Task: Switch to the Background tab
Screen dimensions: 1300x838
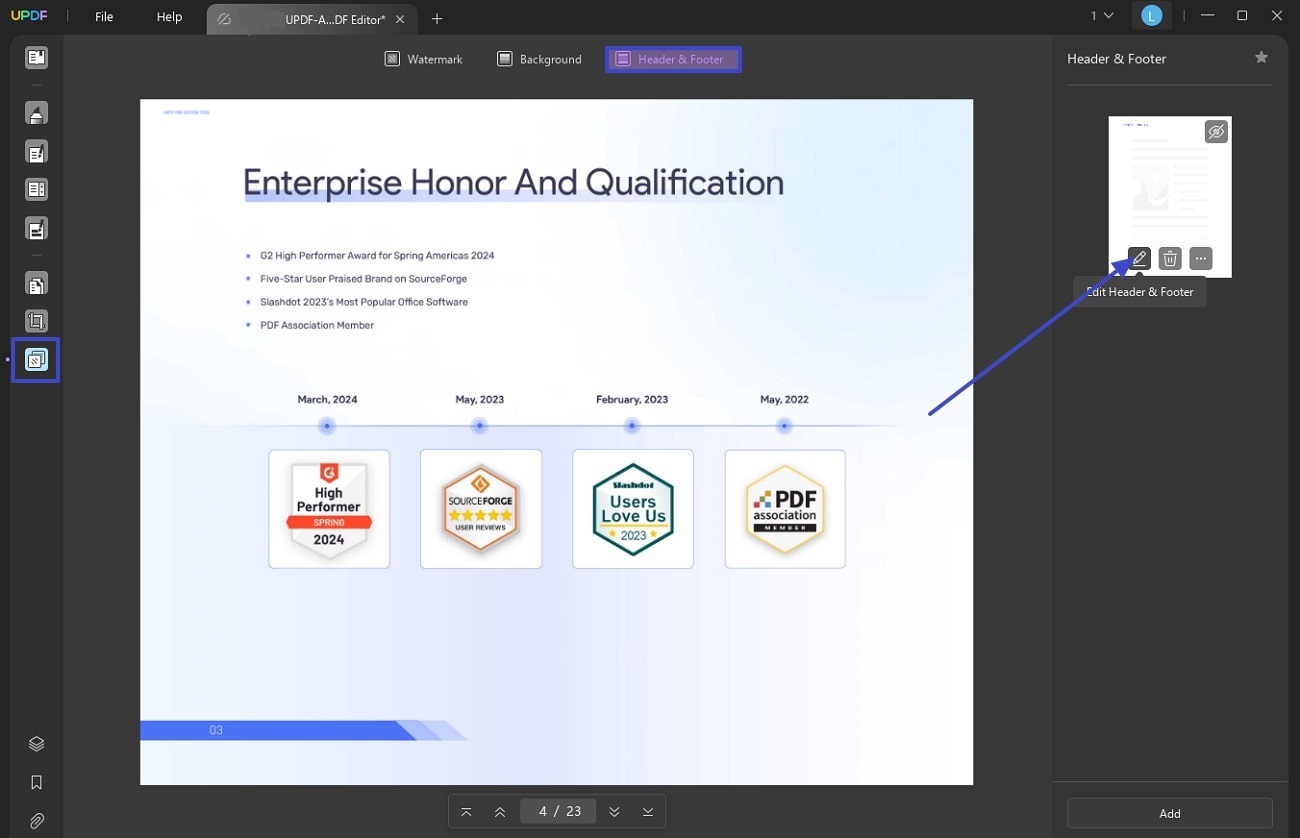Action: [539, 58]
